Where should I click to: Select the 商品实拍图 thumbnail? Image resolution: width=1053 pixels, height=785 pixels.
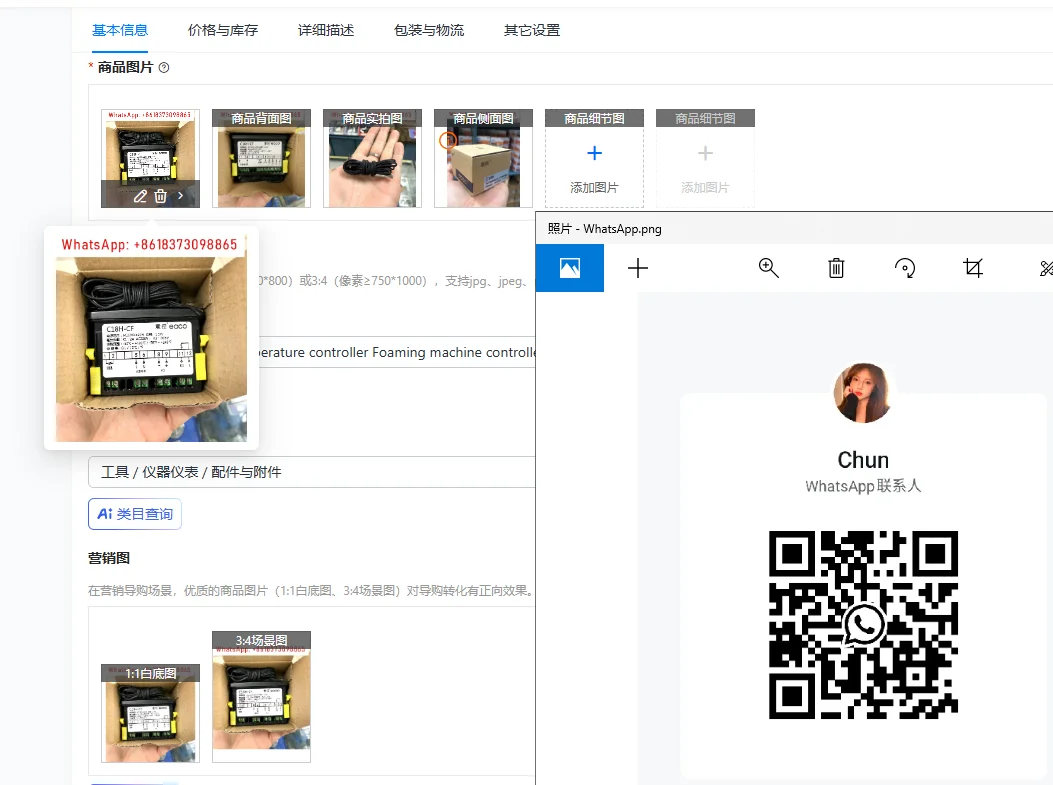[372, 158]
